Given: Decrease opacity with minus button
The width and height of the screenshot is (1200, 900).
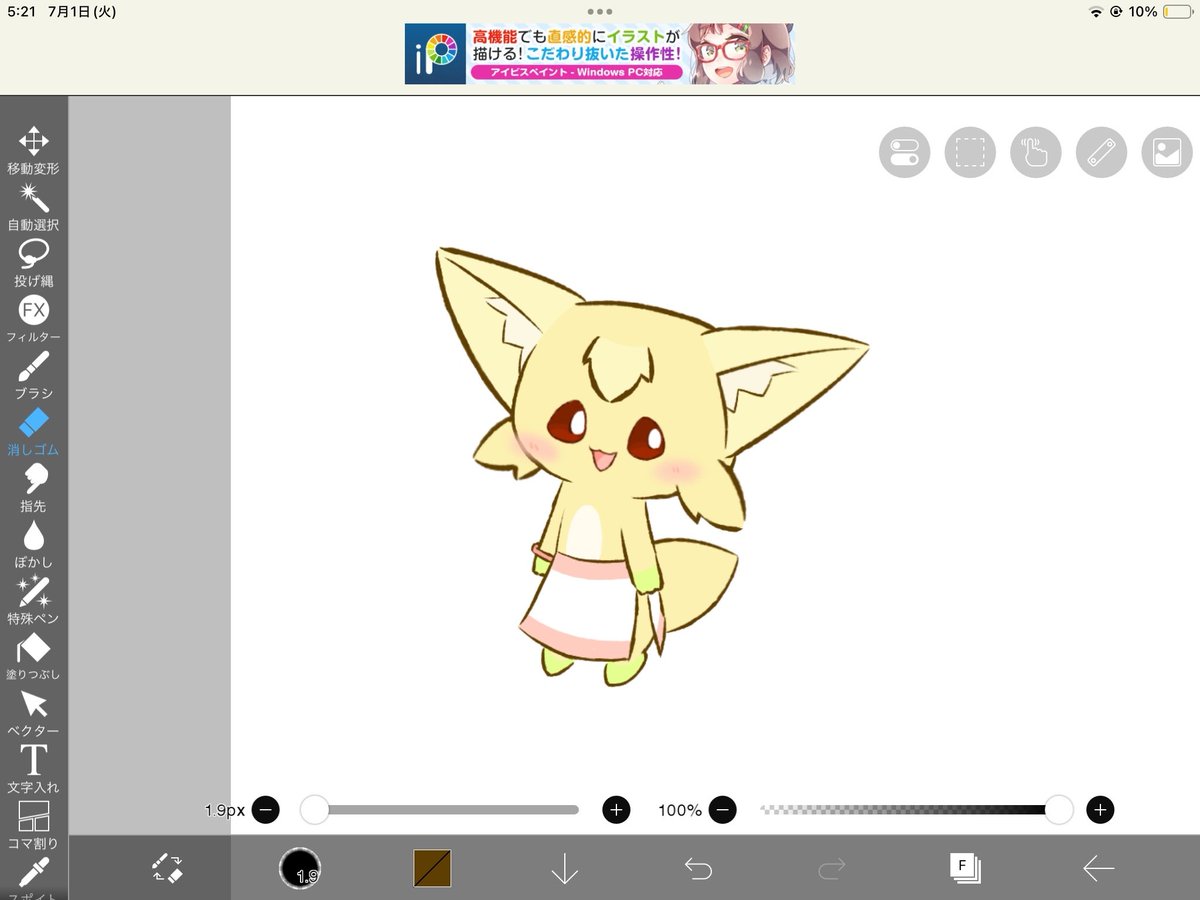Looking at the screenshot, I should click(x=723, y=809).
